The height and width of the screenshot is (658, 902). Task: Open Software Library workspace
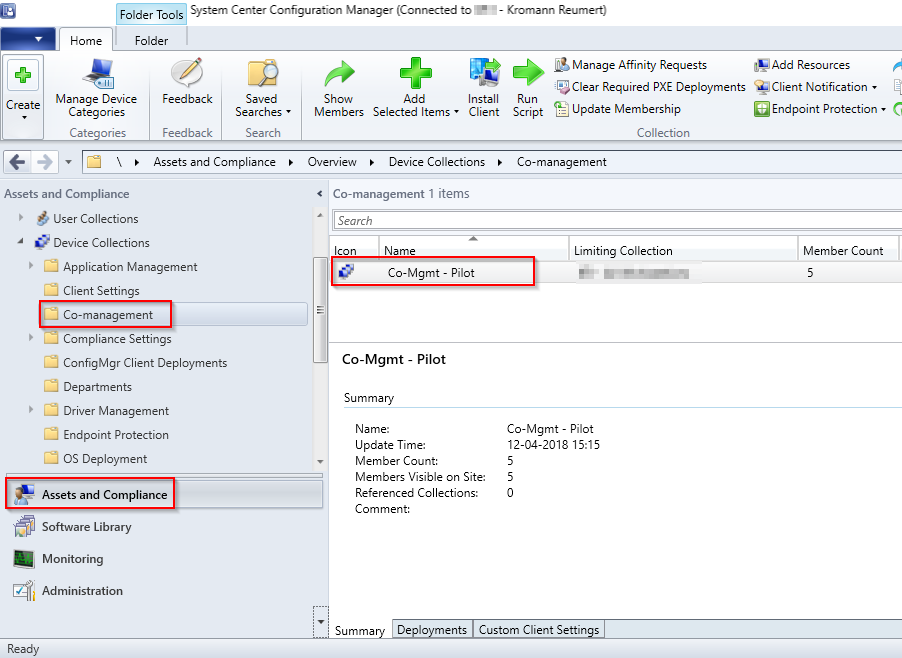point(164,527)
